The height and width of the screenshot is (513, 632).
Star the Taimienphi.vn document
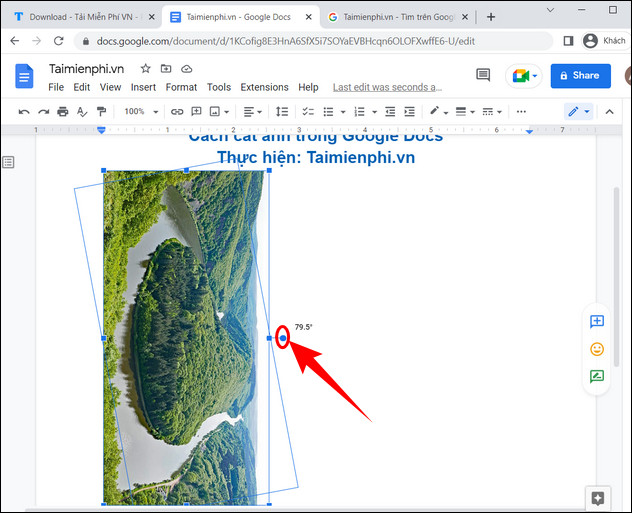pyautogui.click(x=146, y=69)
